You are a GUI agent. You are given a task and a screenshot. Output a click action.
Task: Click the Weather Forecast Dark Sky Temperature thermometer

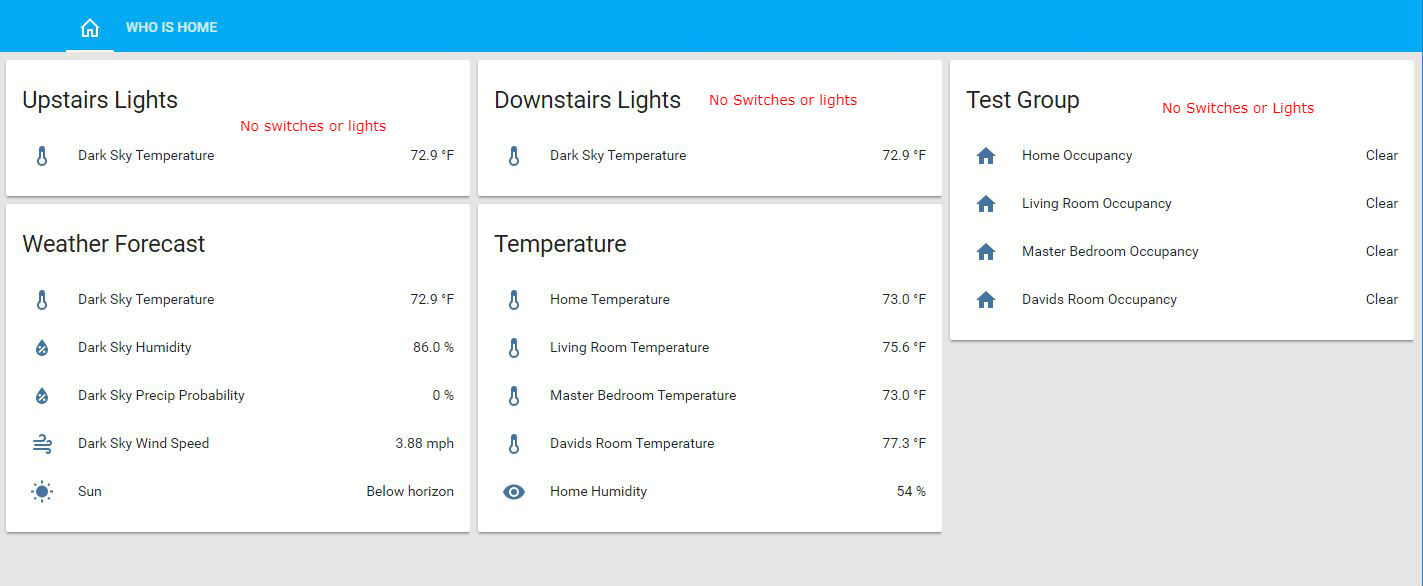click(x=42, y=299)
